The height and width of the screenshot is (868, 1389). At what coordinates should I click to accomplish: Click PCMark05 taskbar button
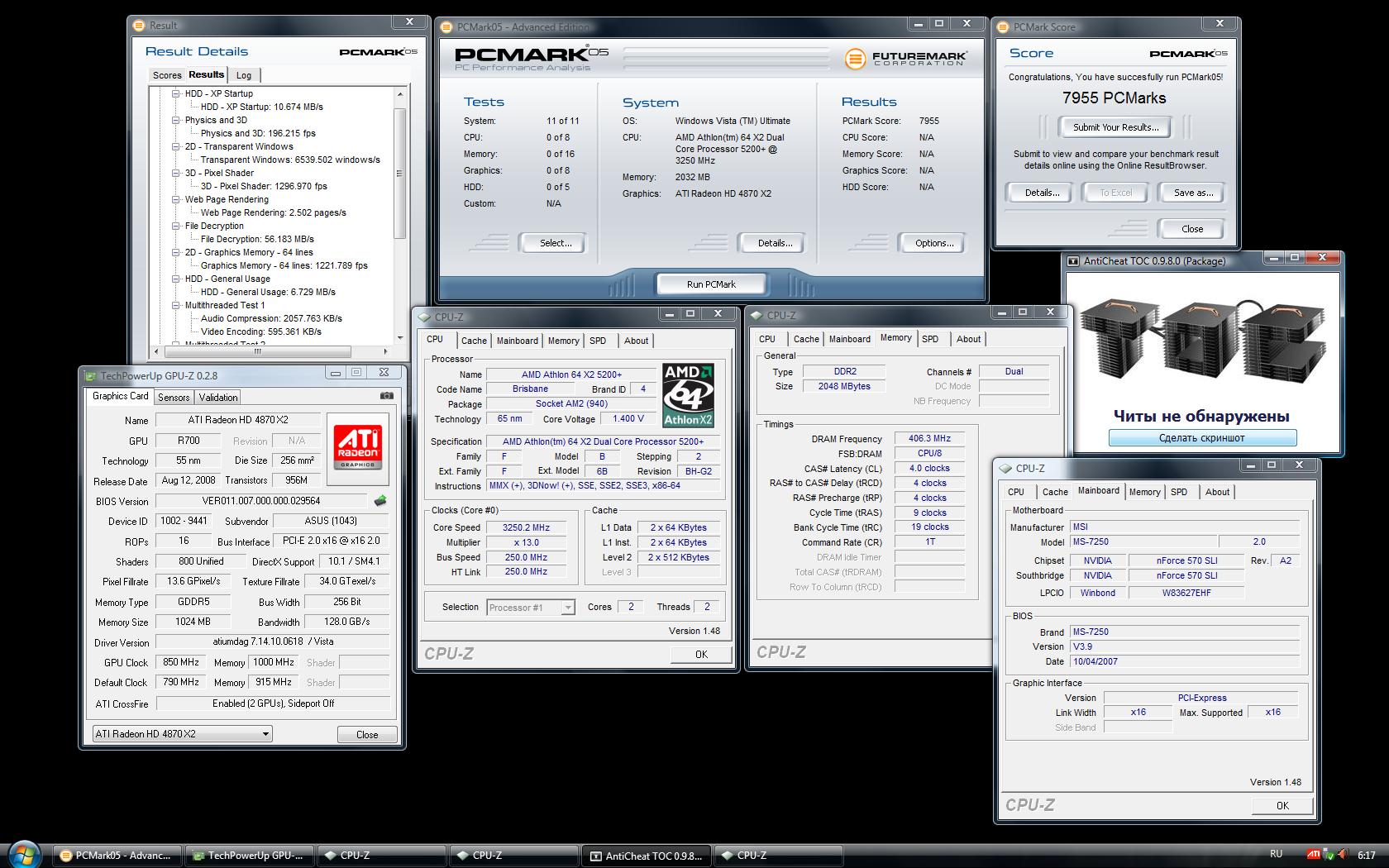(117, 856)
